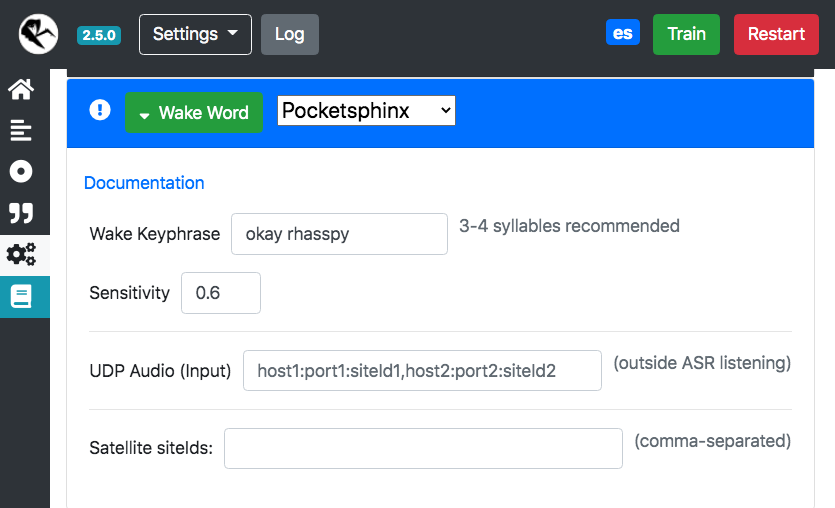The image size is (835, 508).
Task: Click the exclamation warning icon
Action: coord(100,110)
